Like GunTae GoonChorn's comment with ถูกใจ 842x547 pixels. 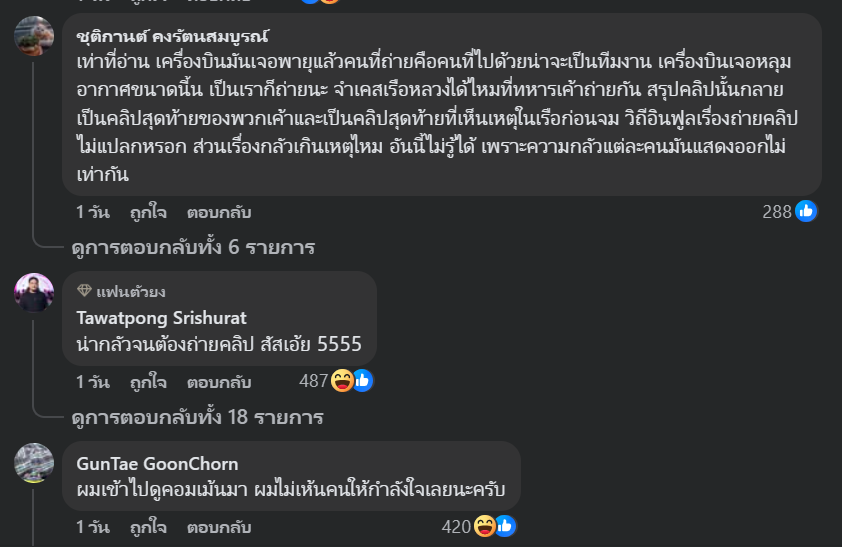pos(148,527)
